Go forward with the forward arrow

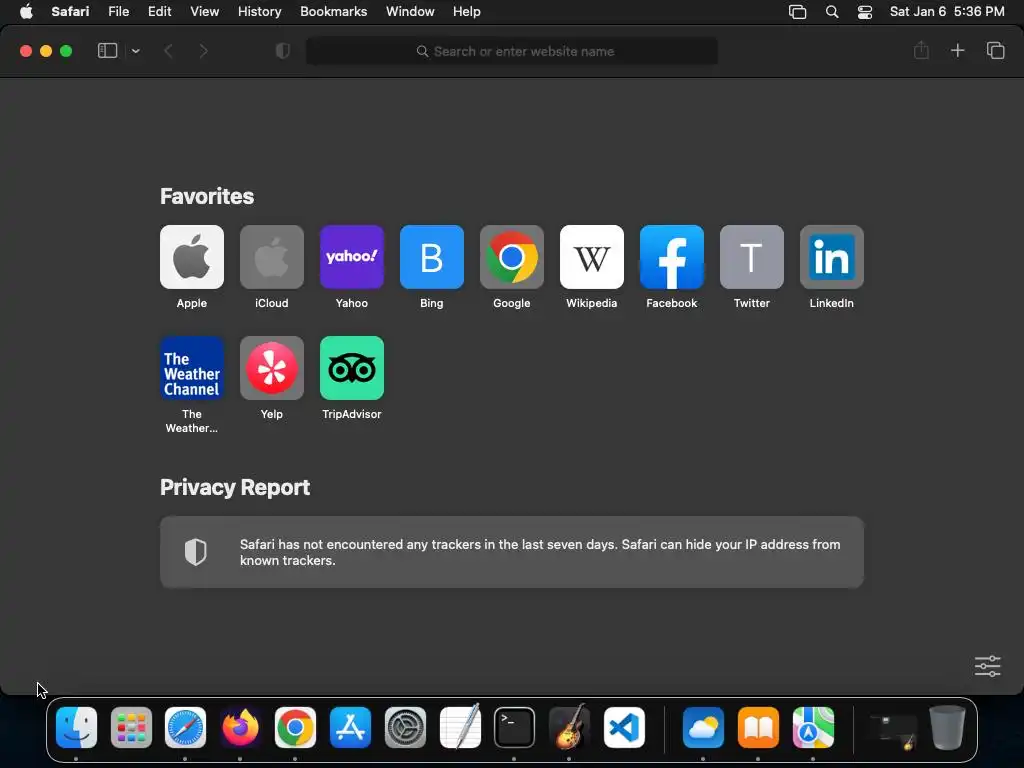point(203,51)
